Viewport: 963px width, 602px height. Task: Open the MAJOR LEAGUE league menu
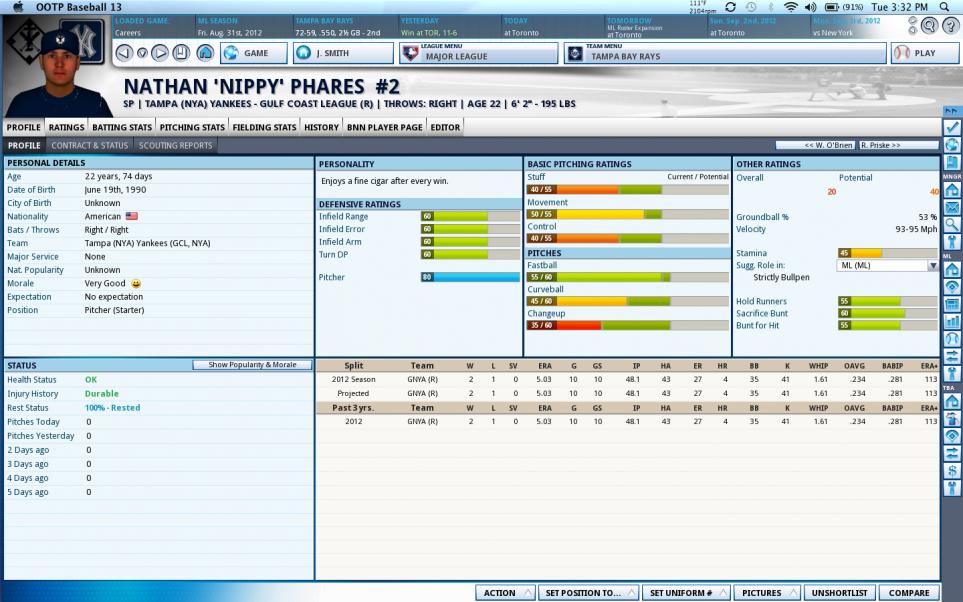point(478,53)
